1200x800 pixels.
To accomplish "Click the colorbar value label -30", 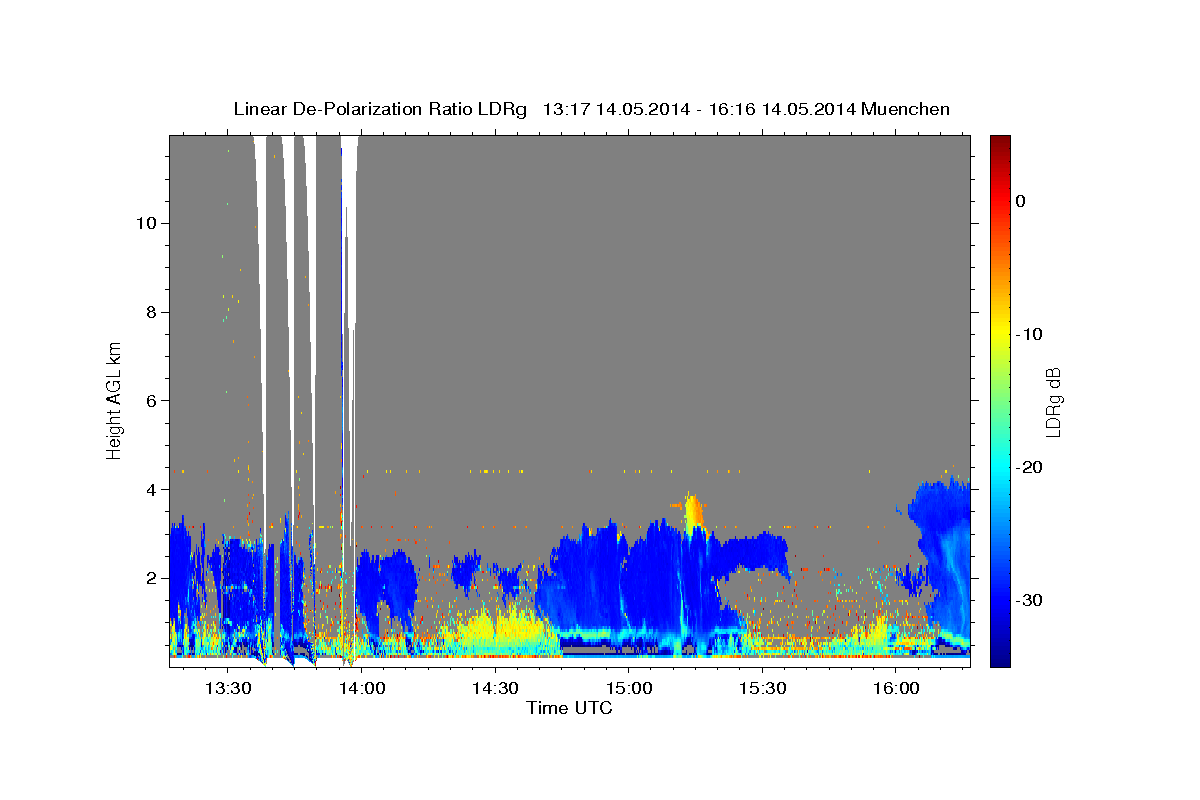I will 1028,600.
